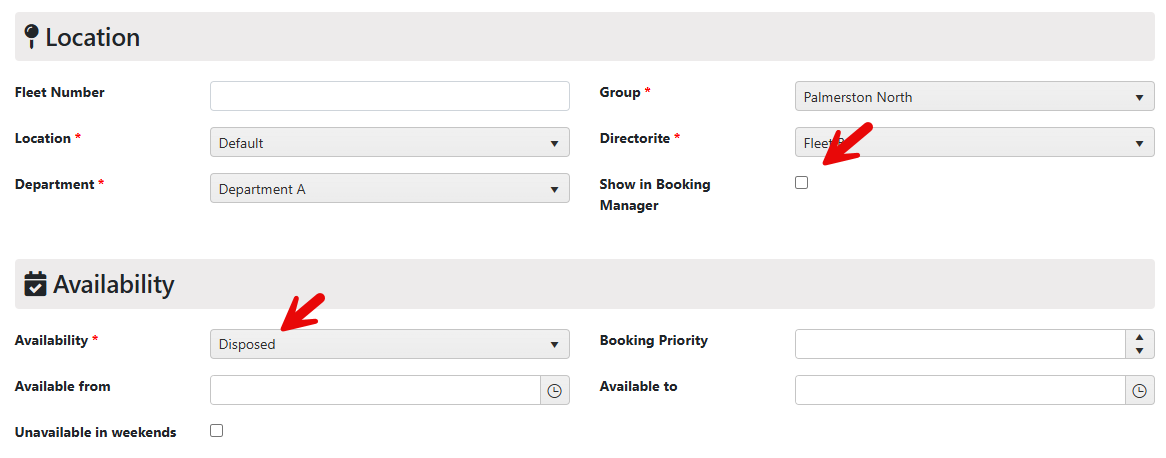Viewport: 1166px width, 458px height.
Task: Expand the Location dropdown set to Default
Action: click(x=390, y=143)
